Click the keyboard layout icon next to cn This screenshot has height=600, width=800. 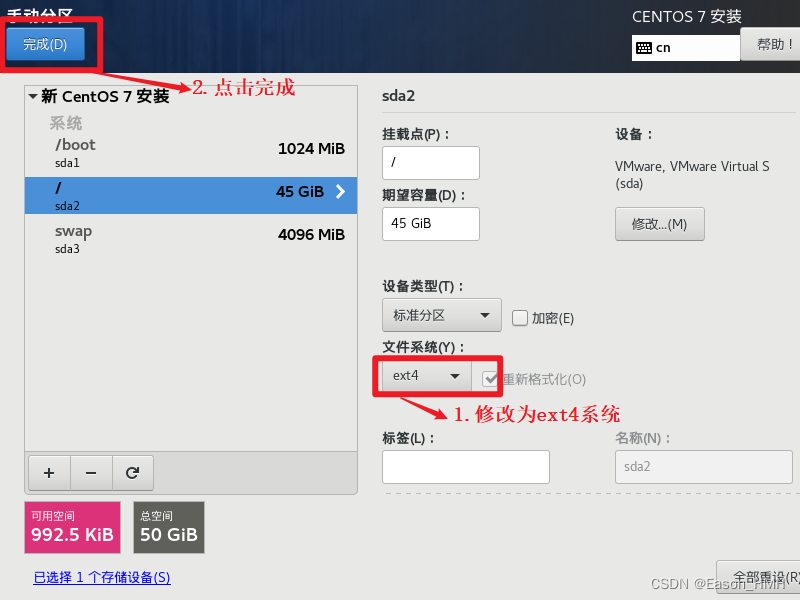point(643,48)
